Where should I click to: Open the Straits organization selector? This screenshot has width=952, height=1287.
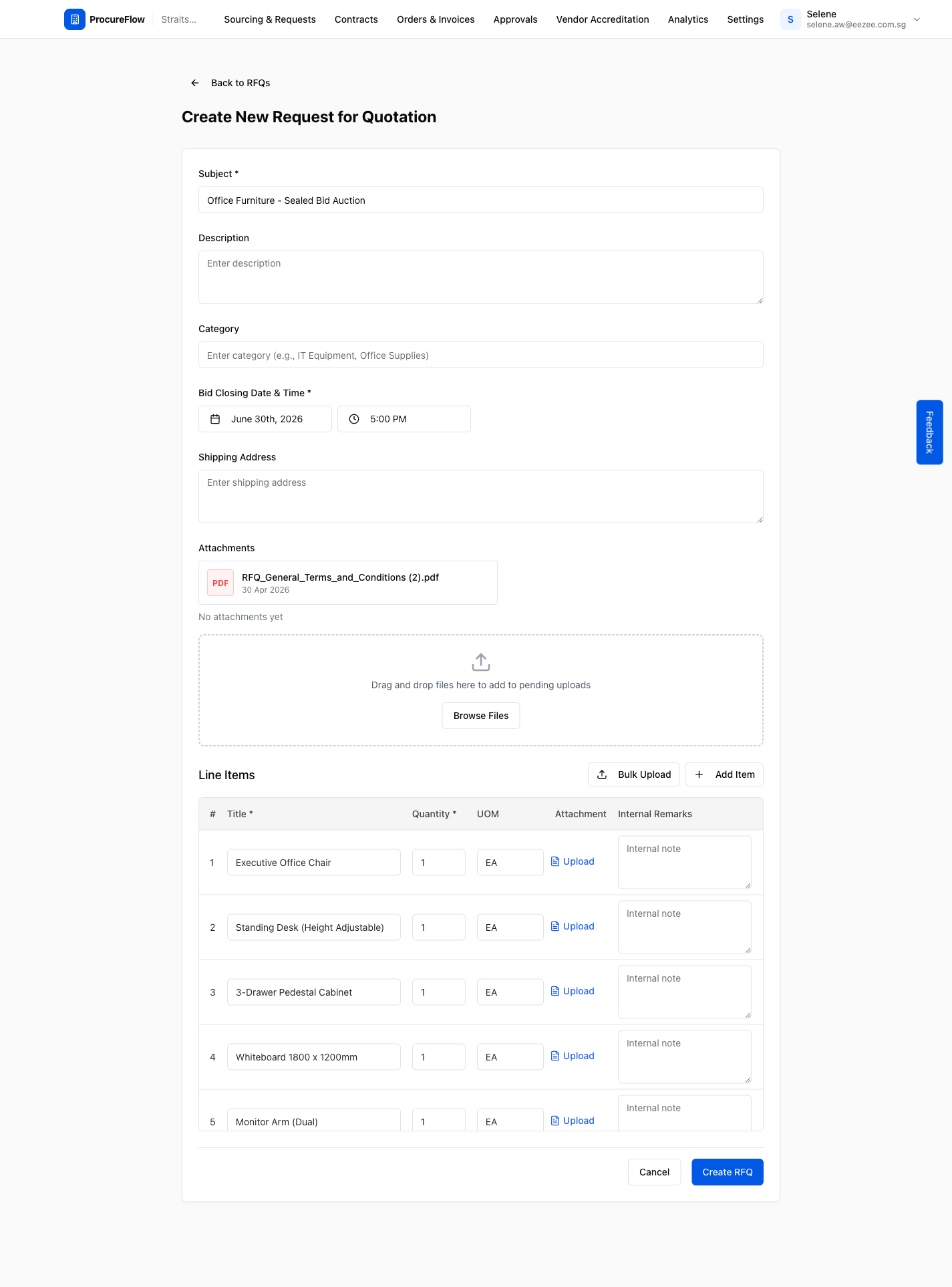179,19
